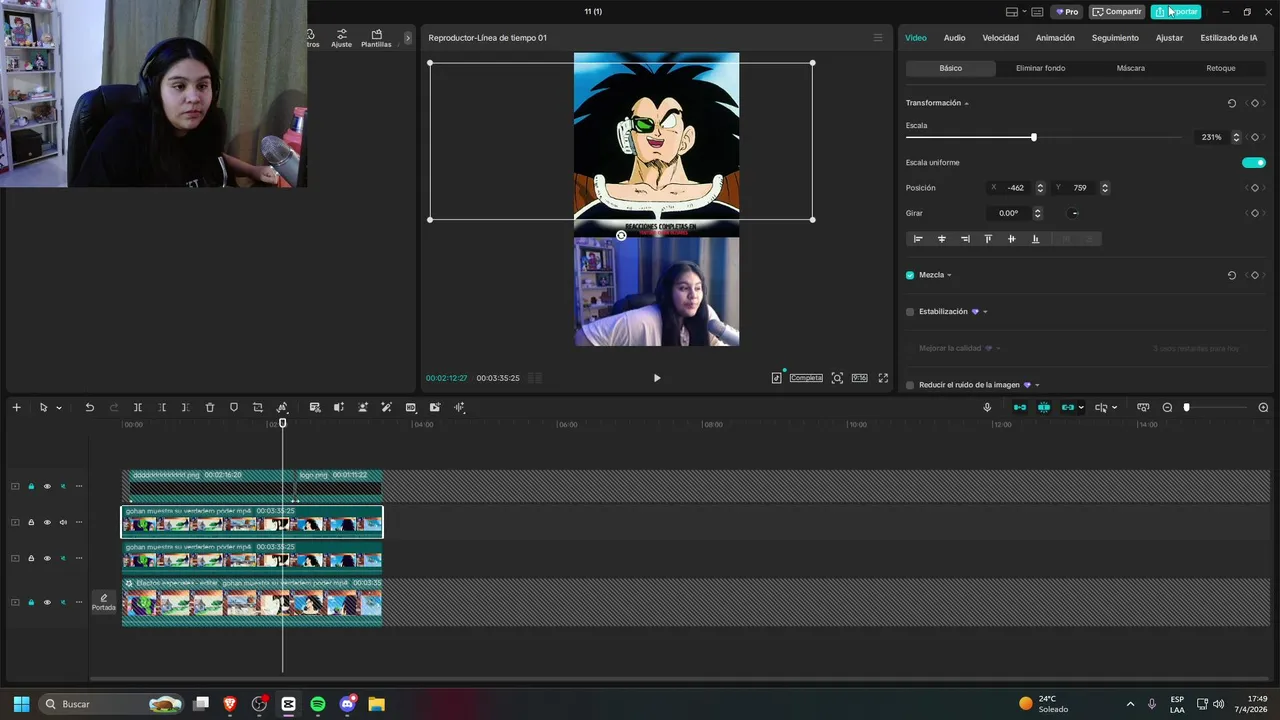Screen dimensions: 1280x720
Task: Click the timeline zoom slider handle
Action: click(x=1187, y=407)
